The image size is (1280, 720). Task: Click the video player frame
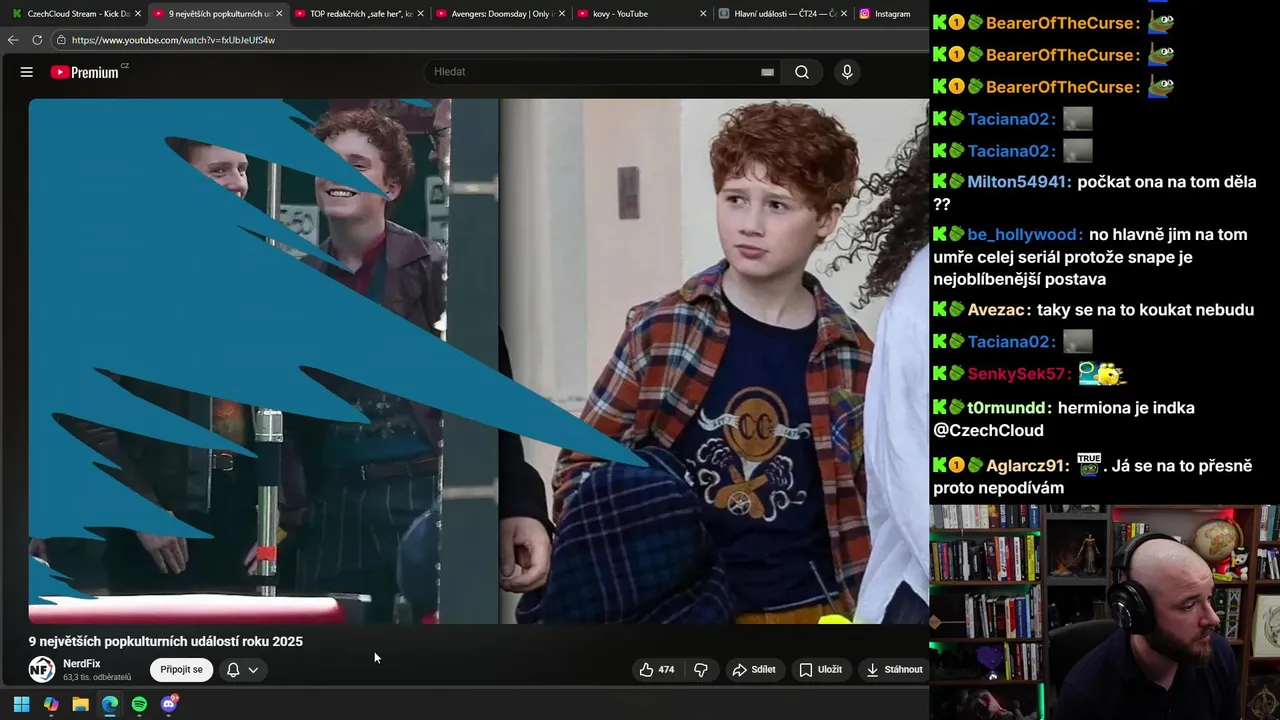click(x=478, y=361)
